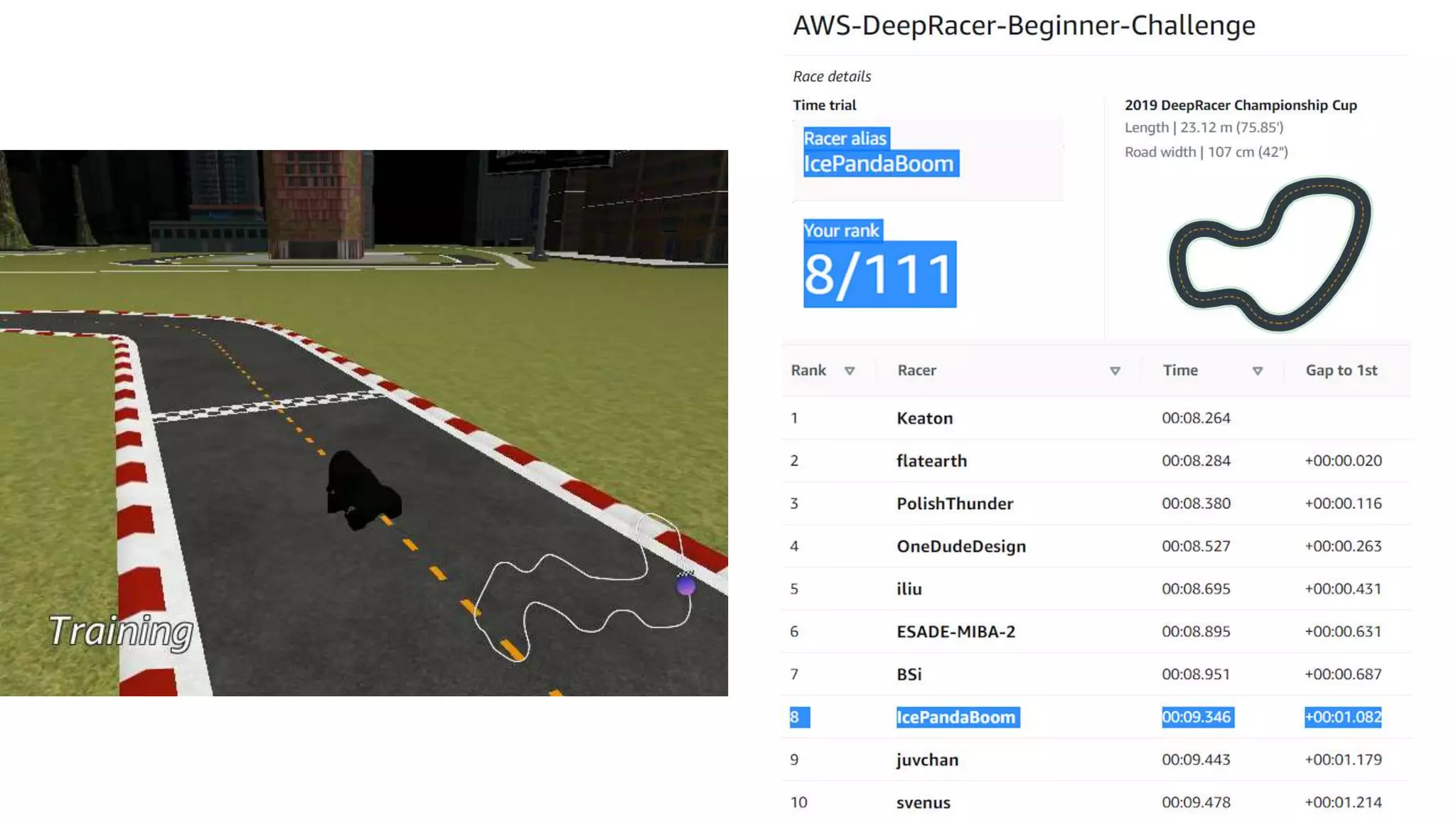Open the OneDudeDesign racer row
This screenshot has width=1456, height=819.
(x=961, y=546)
